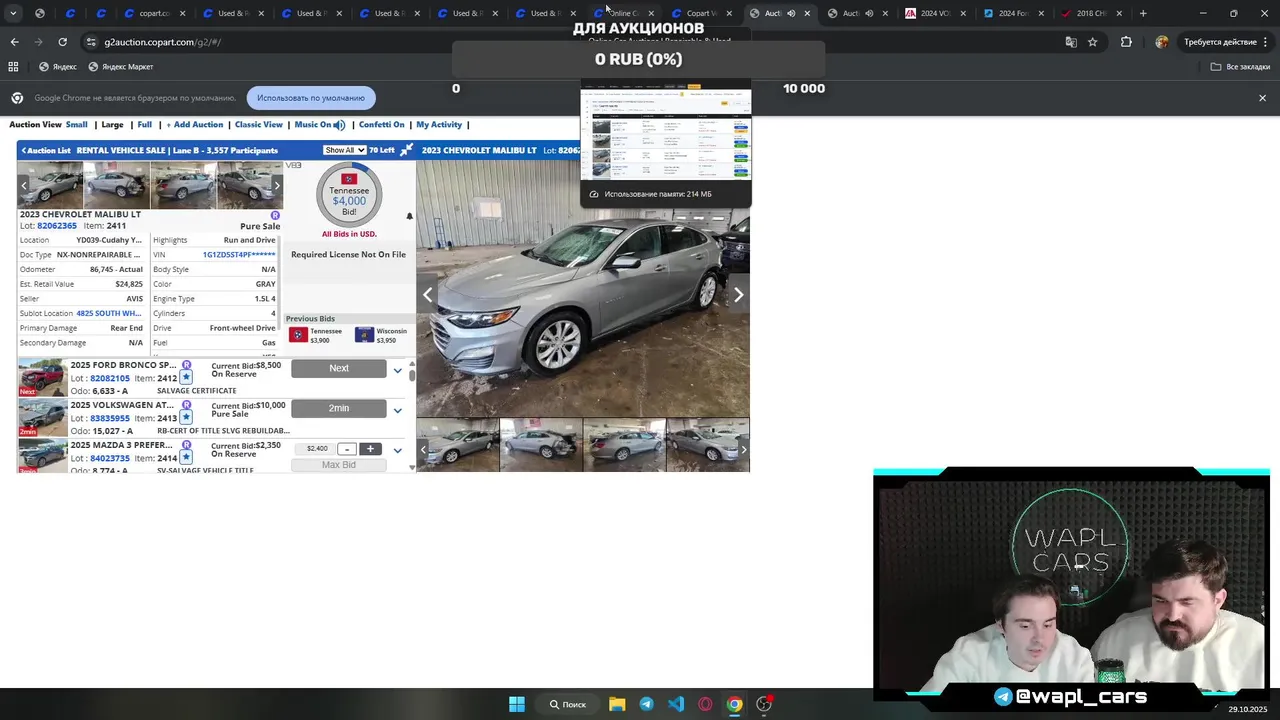Expand the Volkswagen row chevron

397,410
